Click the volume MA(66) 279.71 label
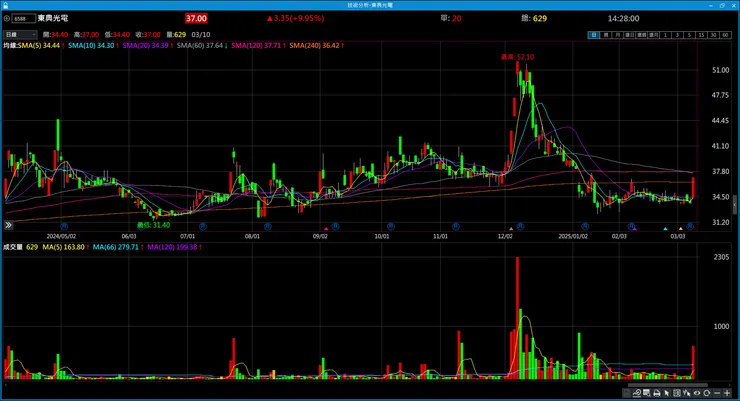The image size is (740, 401). tap(116, 247)
